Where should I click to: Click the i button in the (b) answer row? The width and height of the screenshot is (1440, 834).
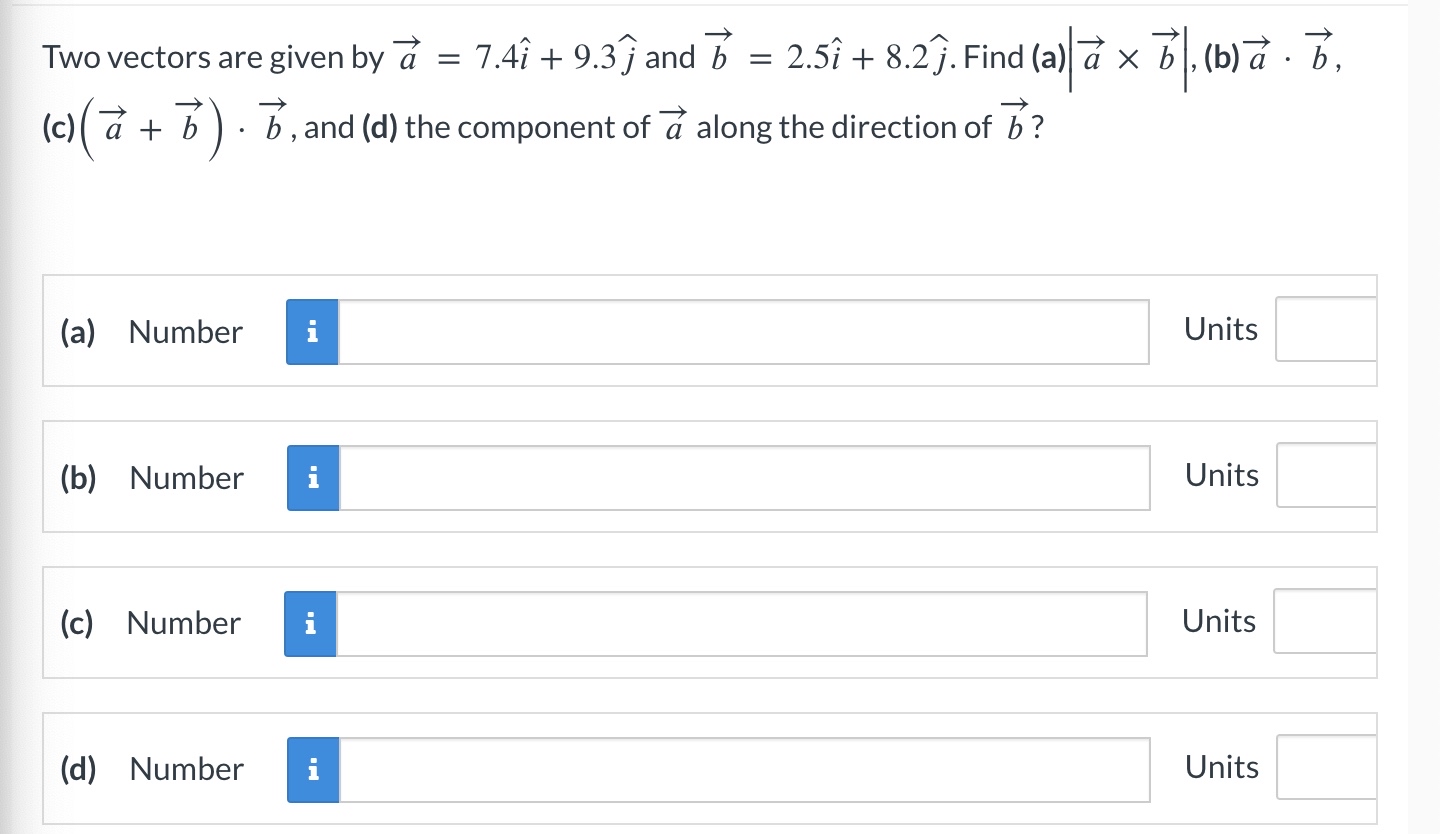pyautogui.click(x=313, y=477)
